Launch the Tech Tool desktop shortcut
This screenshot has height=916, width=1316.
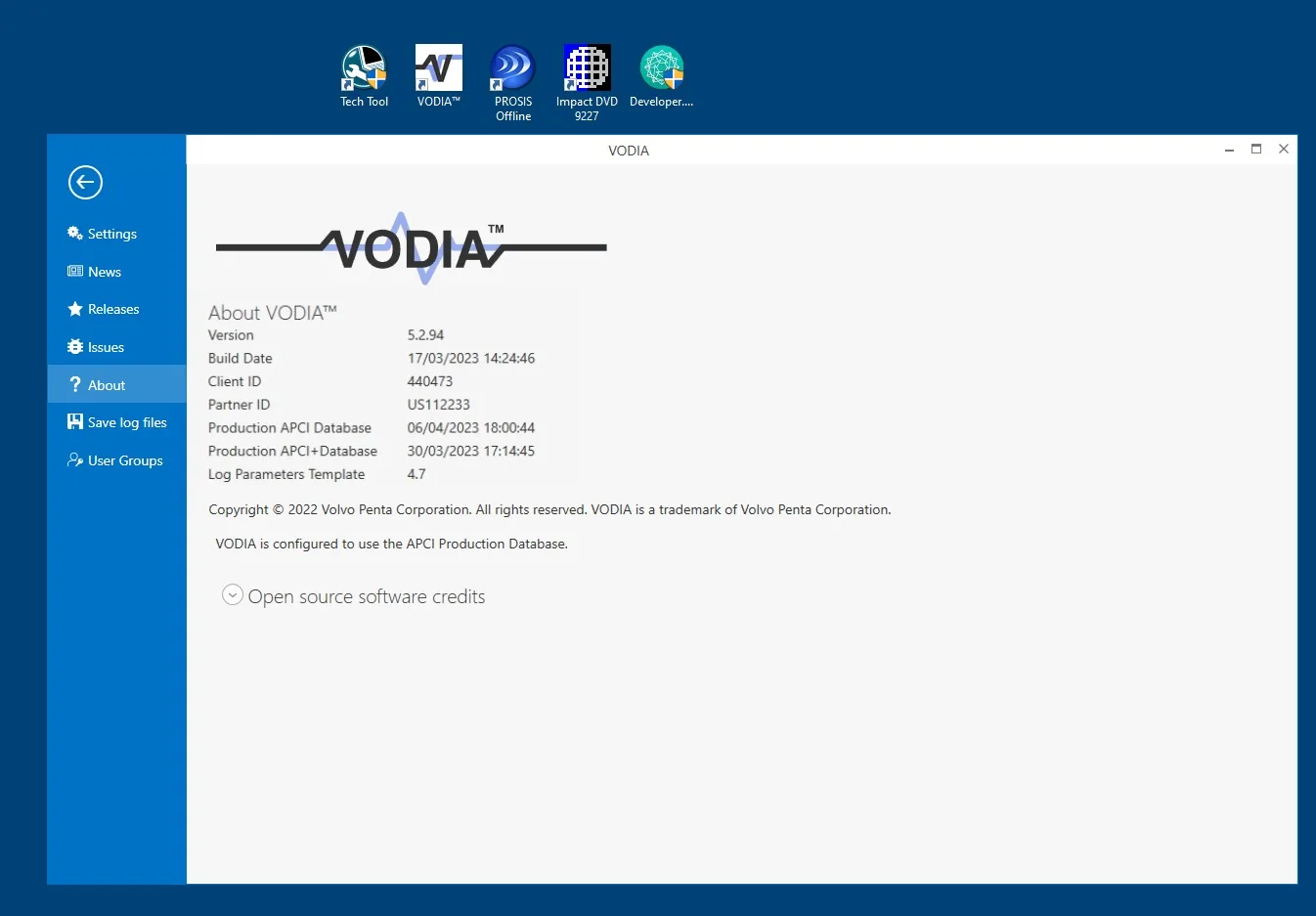click(x=364, y=68)
